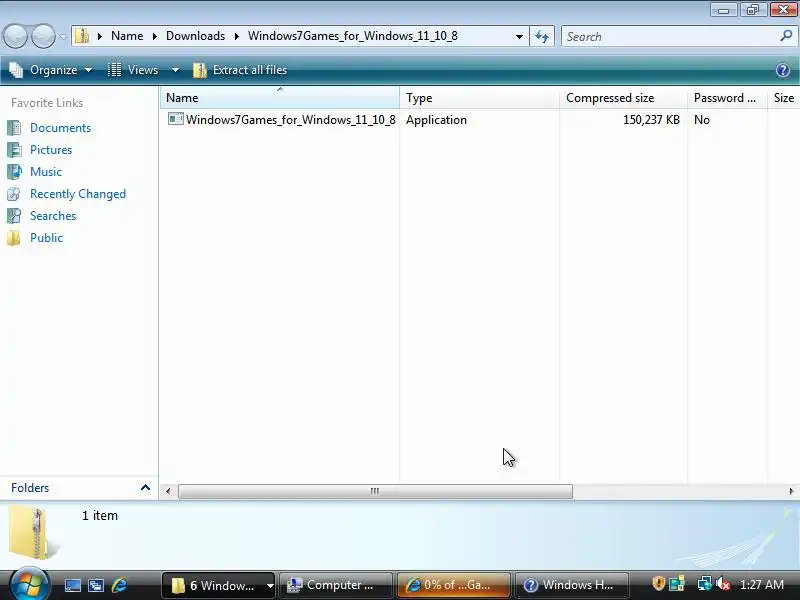Switch to the Computer taskbar button
800x600 pixels.
(335, 585)
